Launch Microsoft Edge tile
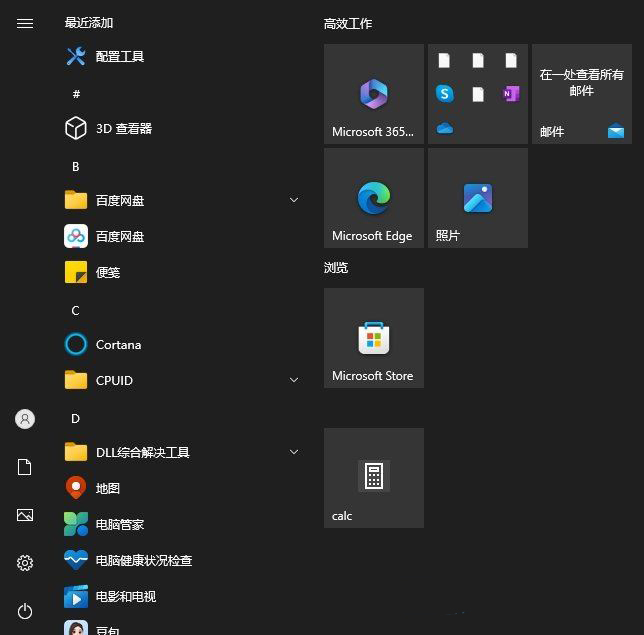This screenshot has height=635, width=644. (x=374, y=198)
